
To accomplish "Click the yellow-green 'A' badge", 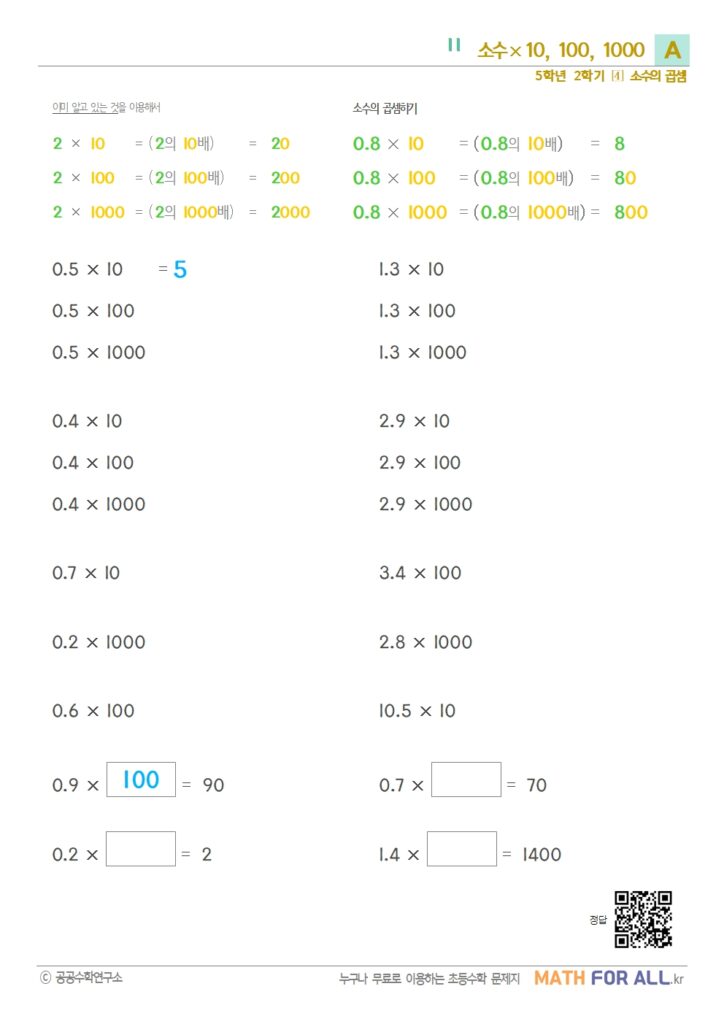I will [672, 50].
